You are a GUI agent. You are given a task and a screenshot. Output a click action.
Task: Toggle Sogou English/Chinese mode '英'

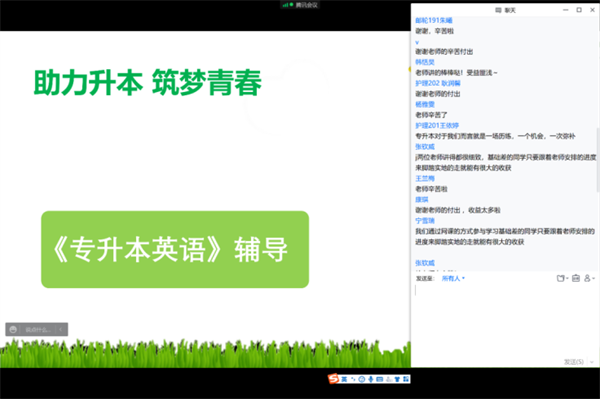tap(344, 379)
